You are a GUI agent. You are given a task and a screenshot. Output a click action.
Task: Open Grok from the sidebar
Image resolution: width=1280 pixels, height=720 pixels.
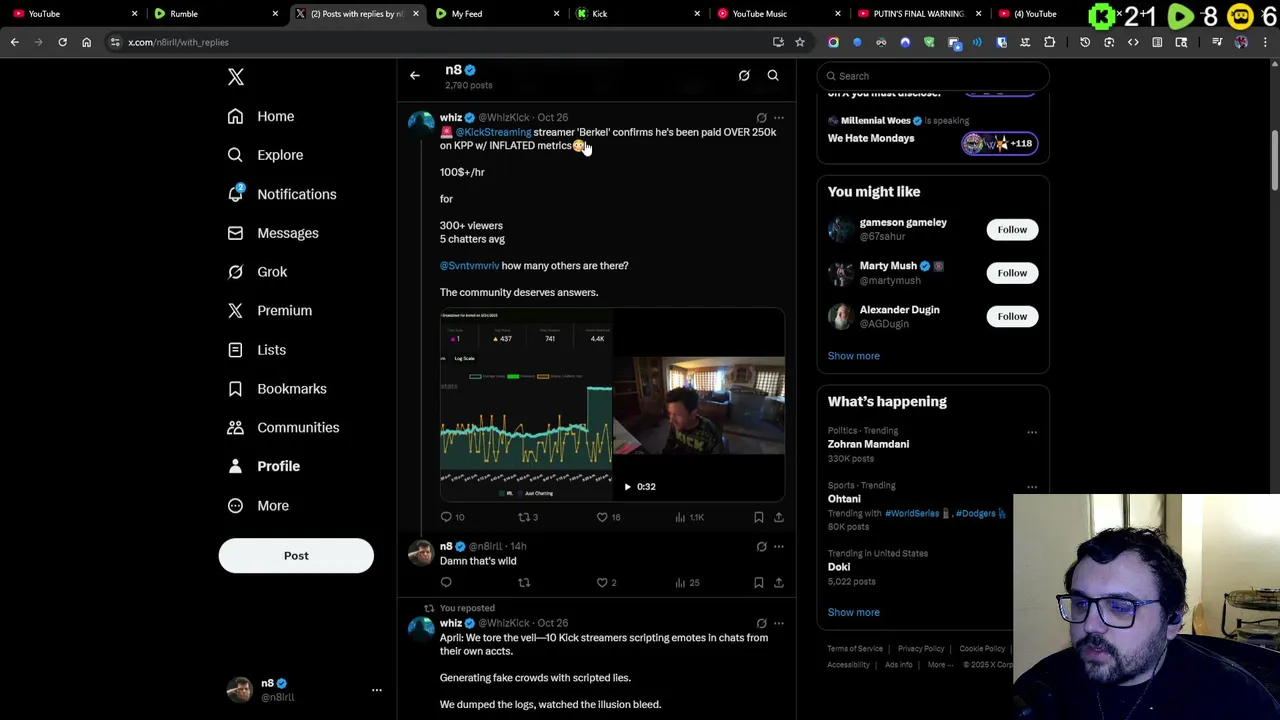click(257, 272)
